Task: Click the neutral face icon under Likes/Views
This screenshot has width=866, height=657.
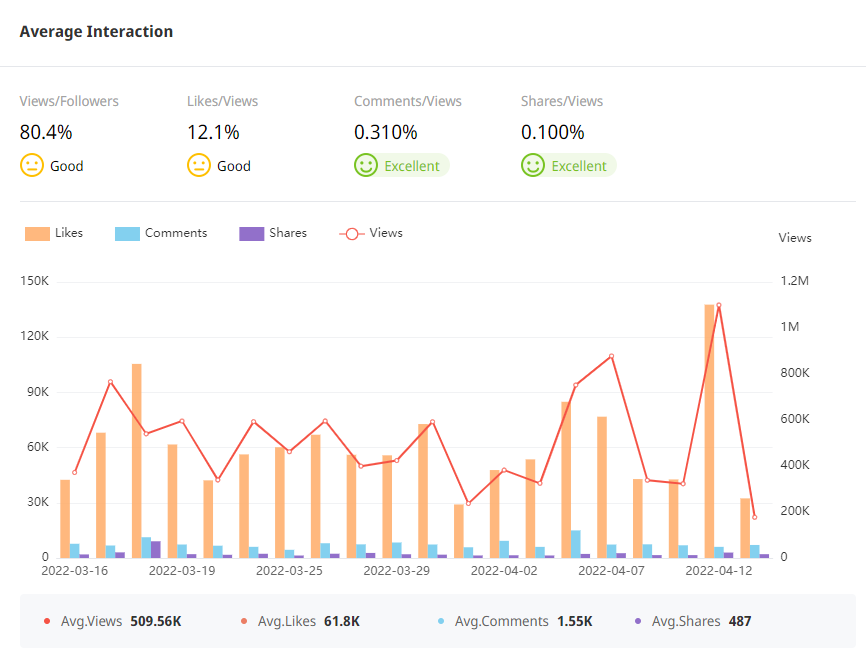Action: click(199, 166)
